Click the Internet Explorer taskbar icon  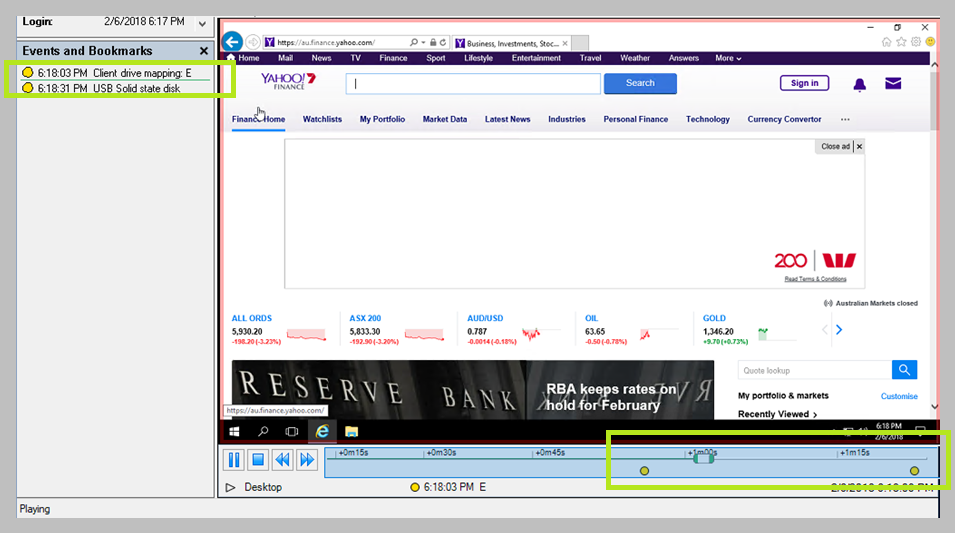[323, 431]
